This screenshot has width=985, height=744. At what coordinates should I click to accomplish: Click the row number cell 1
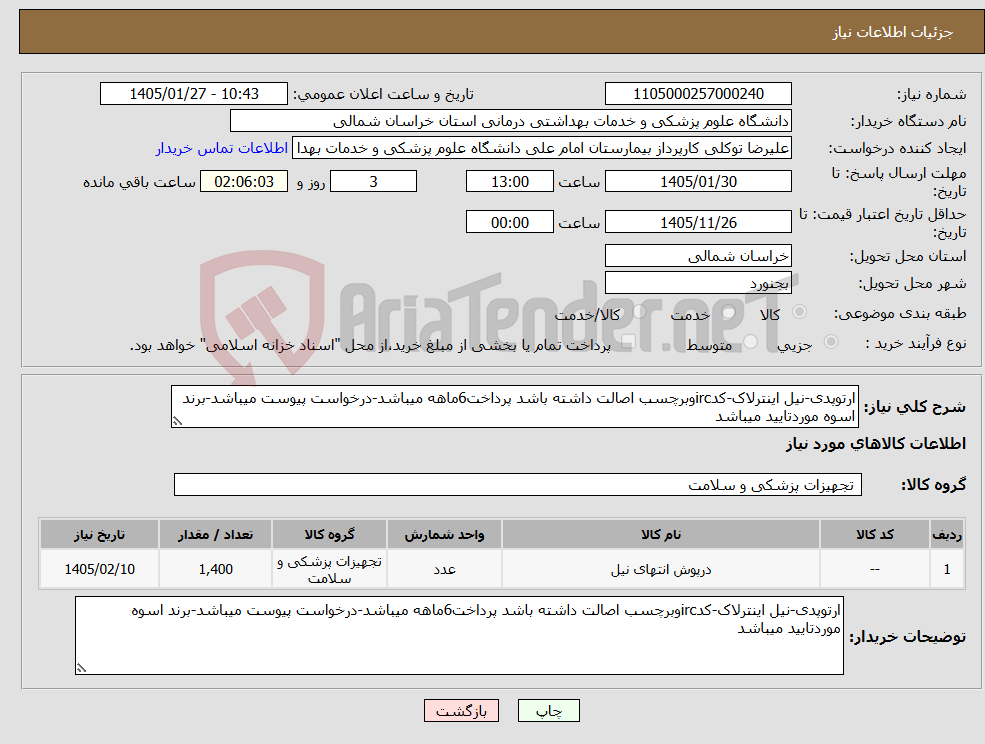click(947, 569)
